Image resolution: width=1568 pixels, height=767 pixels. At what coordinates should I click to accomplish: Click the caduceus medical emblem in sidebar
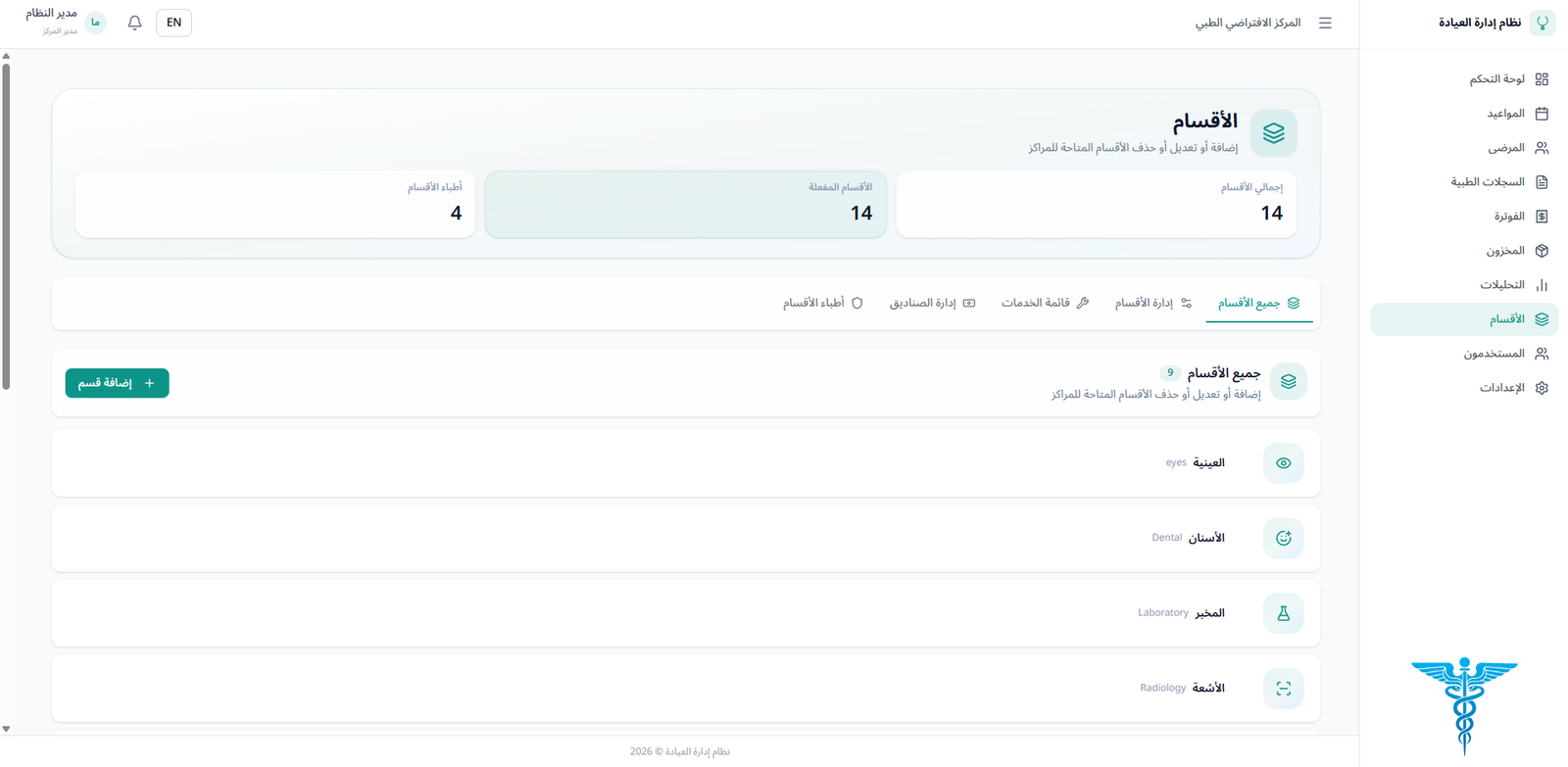(x=1464, y=705)
